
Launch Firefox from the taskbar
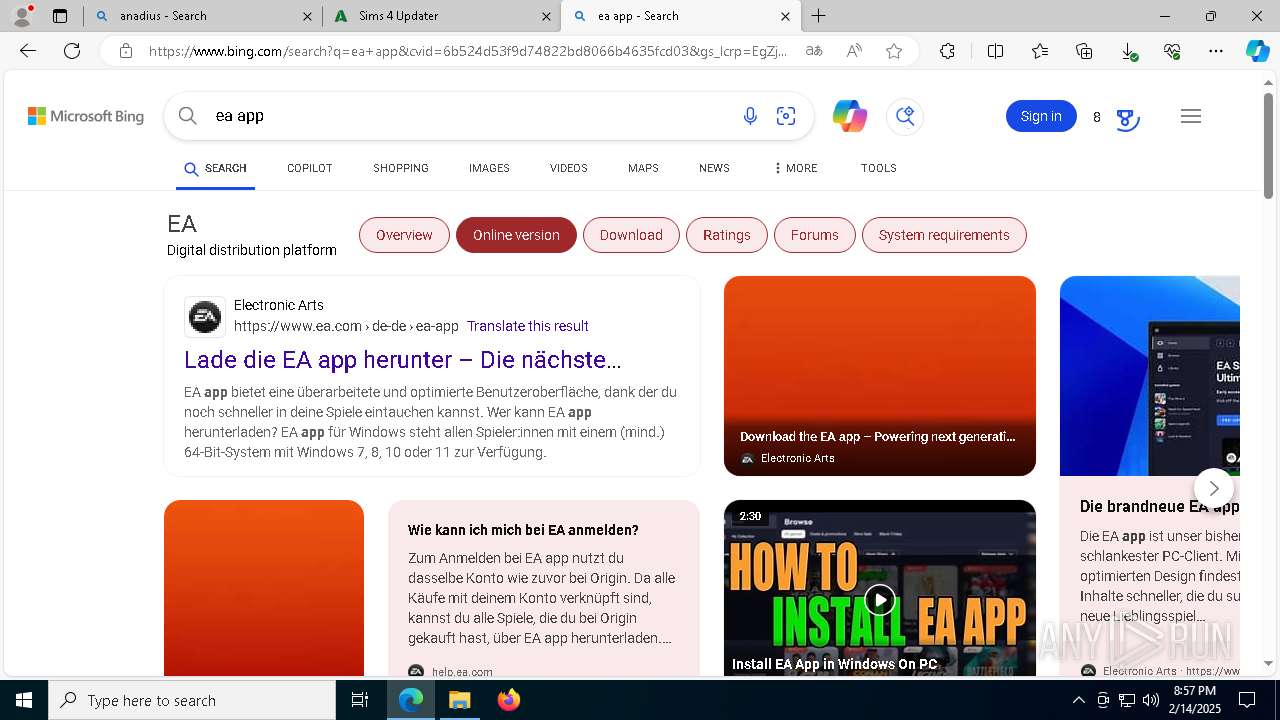coord(509,700)
